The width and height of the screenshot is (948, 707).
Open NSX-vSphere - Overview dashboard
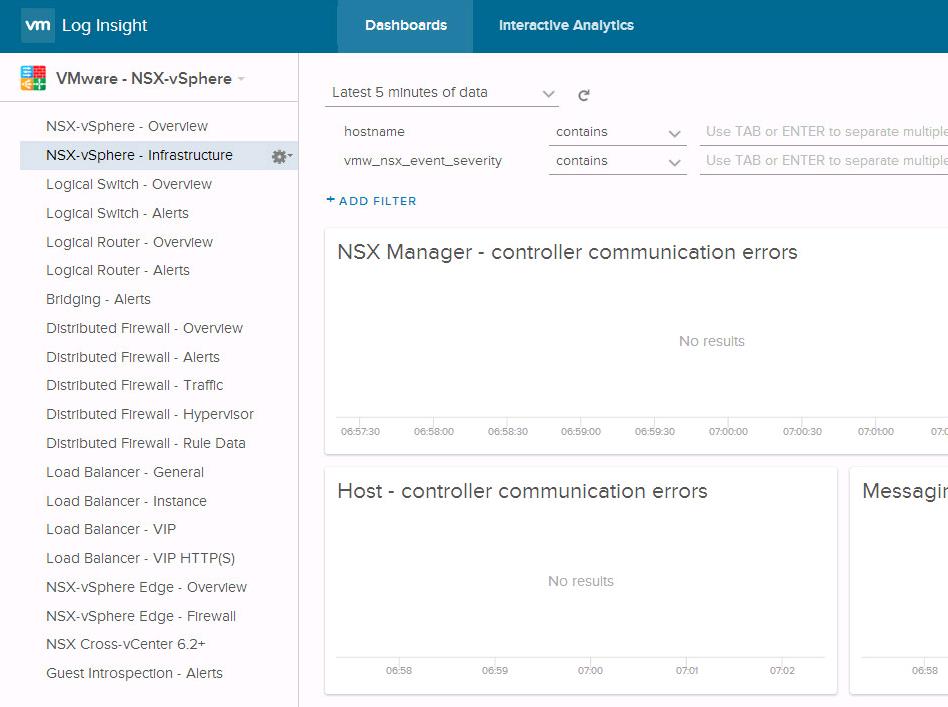127,126
